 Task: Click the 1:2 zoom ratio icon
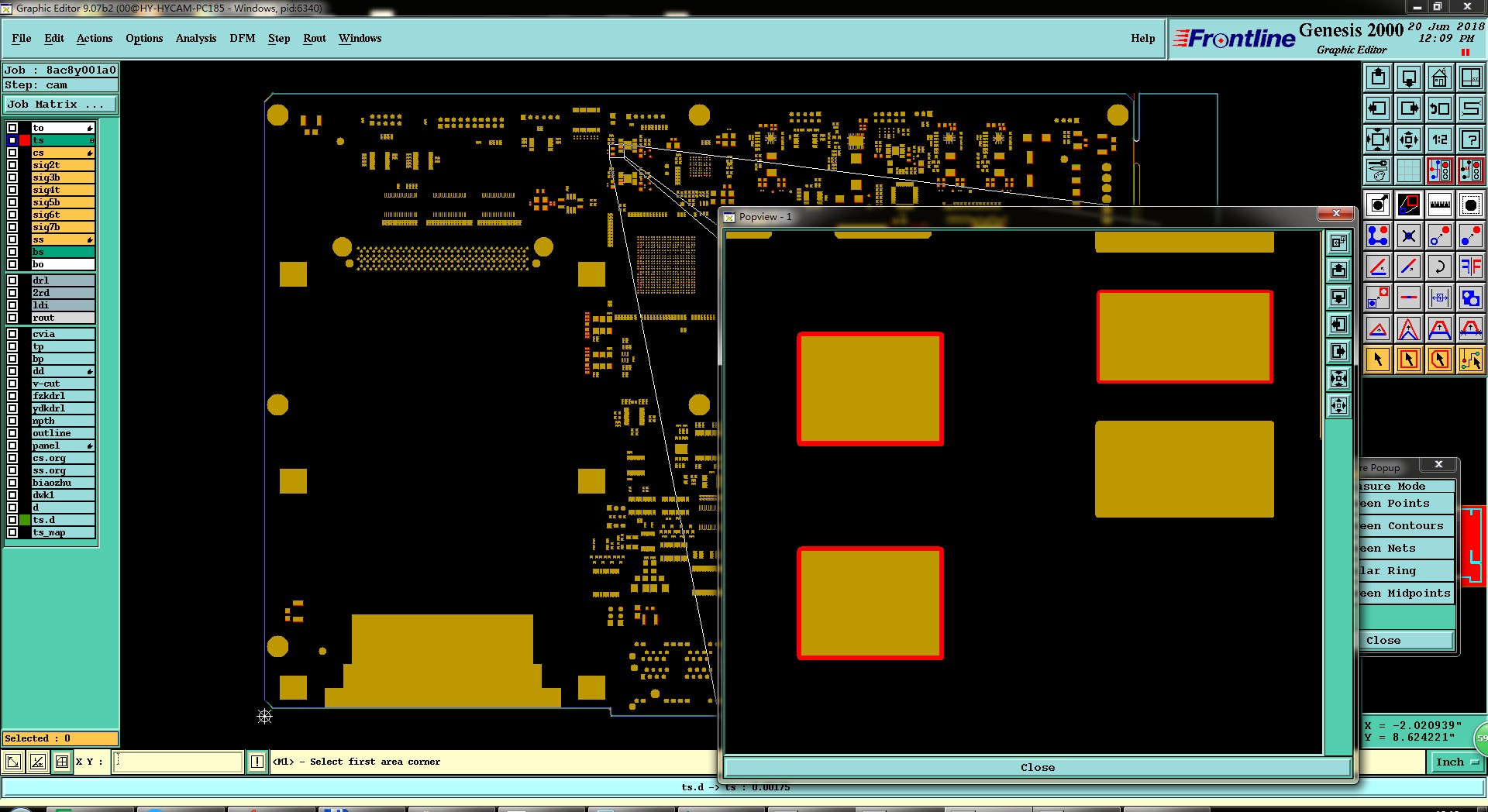[1440, 139]
